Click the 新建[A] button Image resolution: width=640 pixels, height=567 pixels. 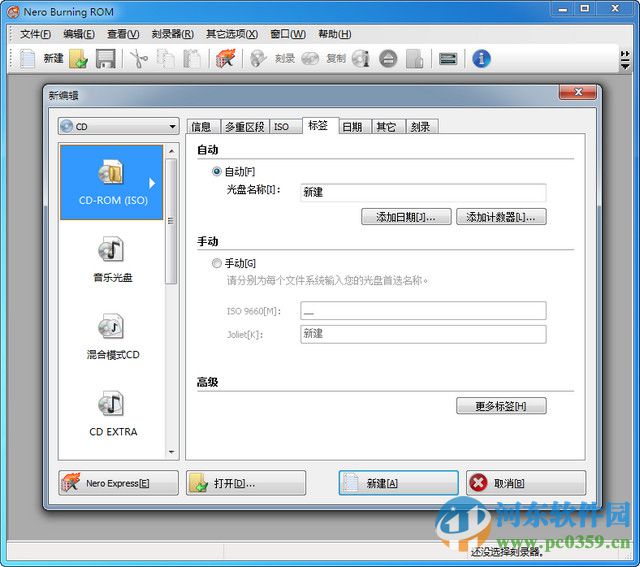pyautogui.click(x=398, y=483)
